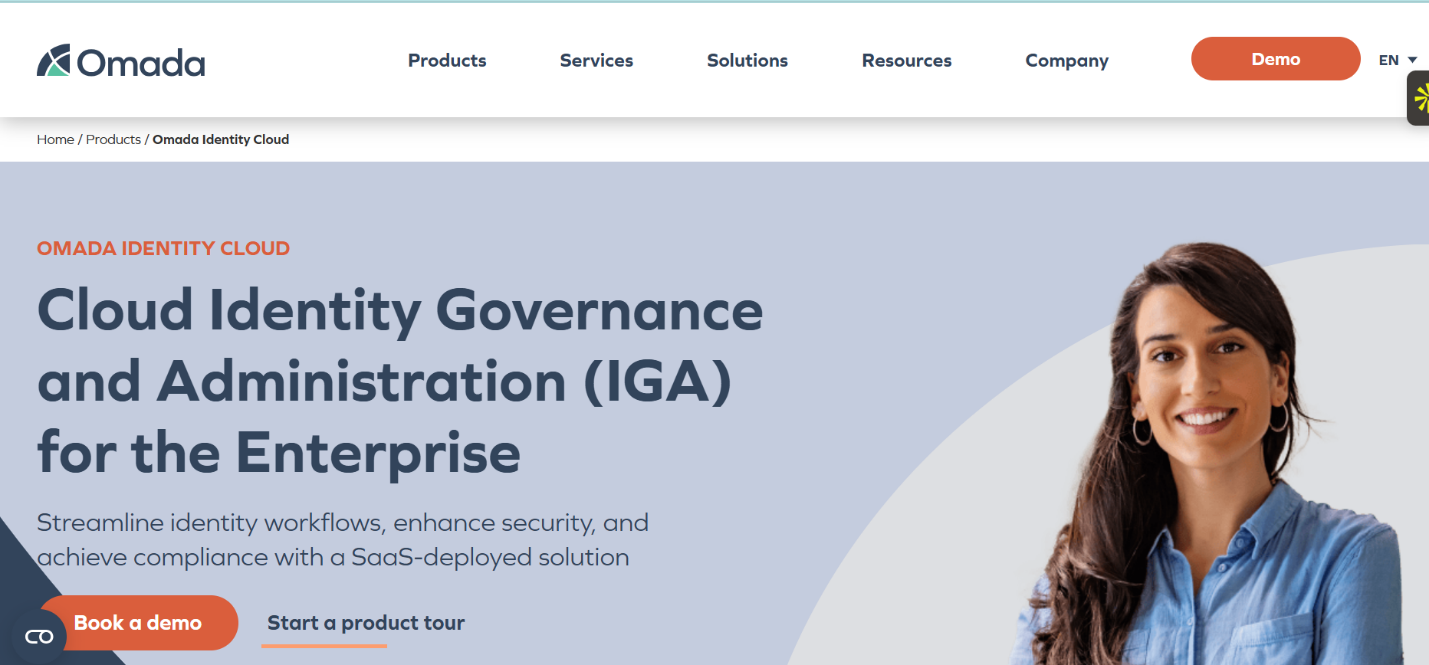Click the orange Demo button

point(1276,59)
